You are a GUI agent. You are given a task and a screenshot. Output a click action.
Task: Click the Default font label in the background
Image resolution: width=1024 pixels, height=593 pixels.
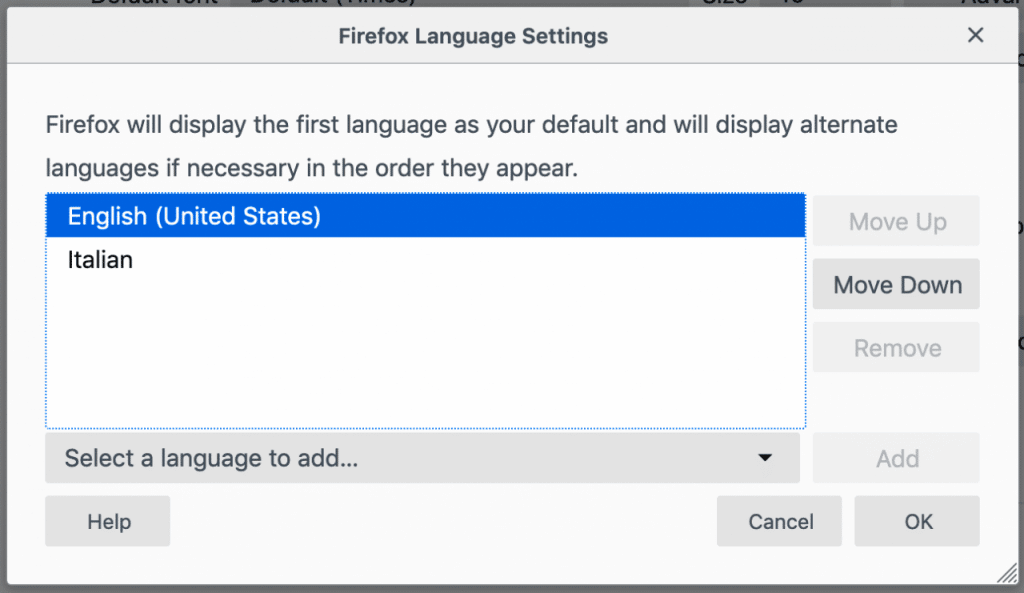click(152, 3)
